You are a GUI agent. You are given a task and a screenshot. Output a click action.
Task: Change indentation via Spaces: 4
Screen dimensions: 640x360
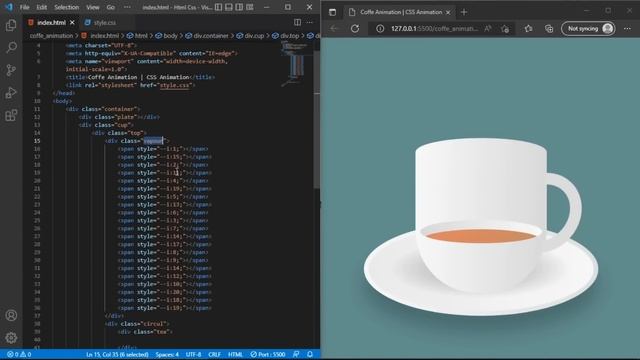tap(167, 354)
